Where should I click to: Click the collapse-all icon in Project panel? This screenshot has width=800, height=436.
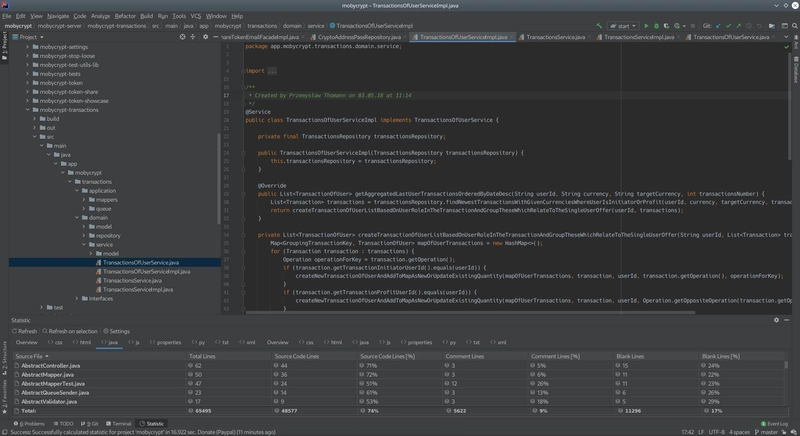193,37
